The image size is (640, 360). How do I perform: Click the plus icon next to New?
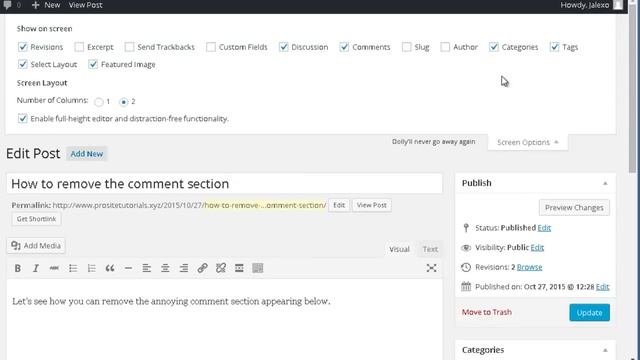(x=36, y=5)
